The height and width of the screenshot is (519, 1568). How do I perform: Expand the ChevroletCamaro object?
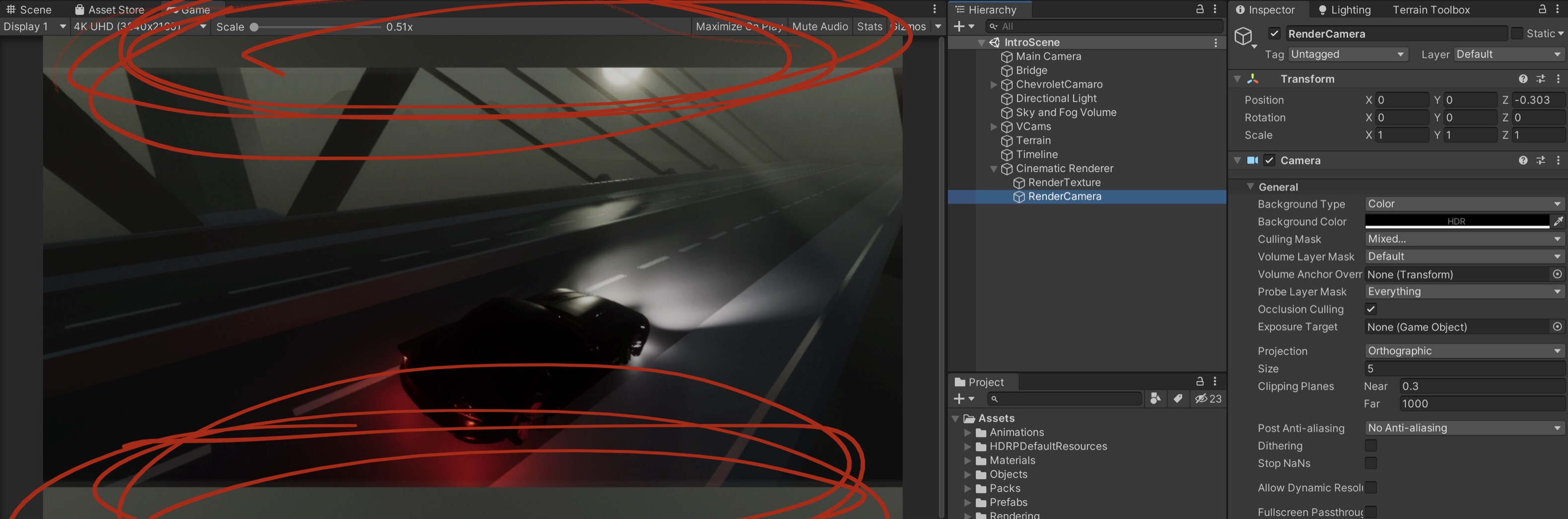coord(993,84)
